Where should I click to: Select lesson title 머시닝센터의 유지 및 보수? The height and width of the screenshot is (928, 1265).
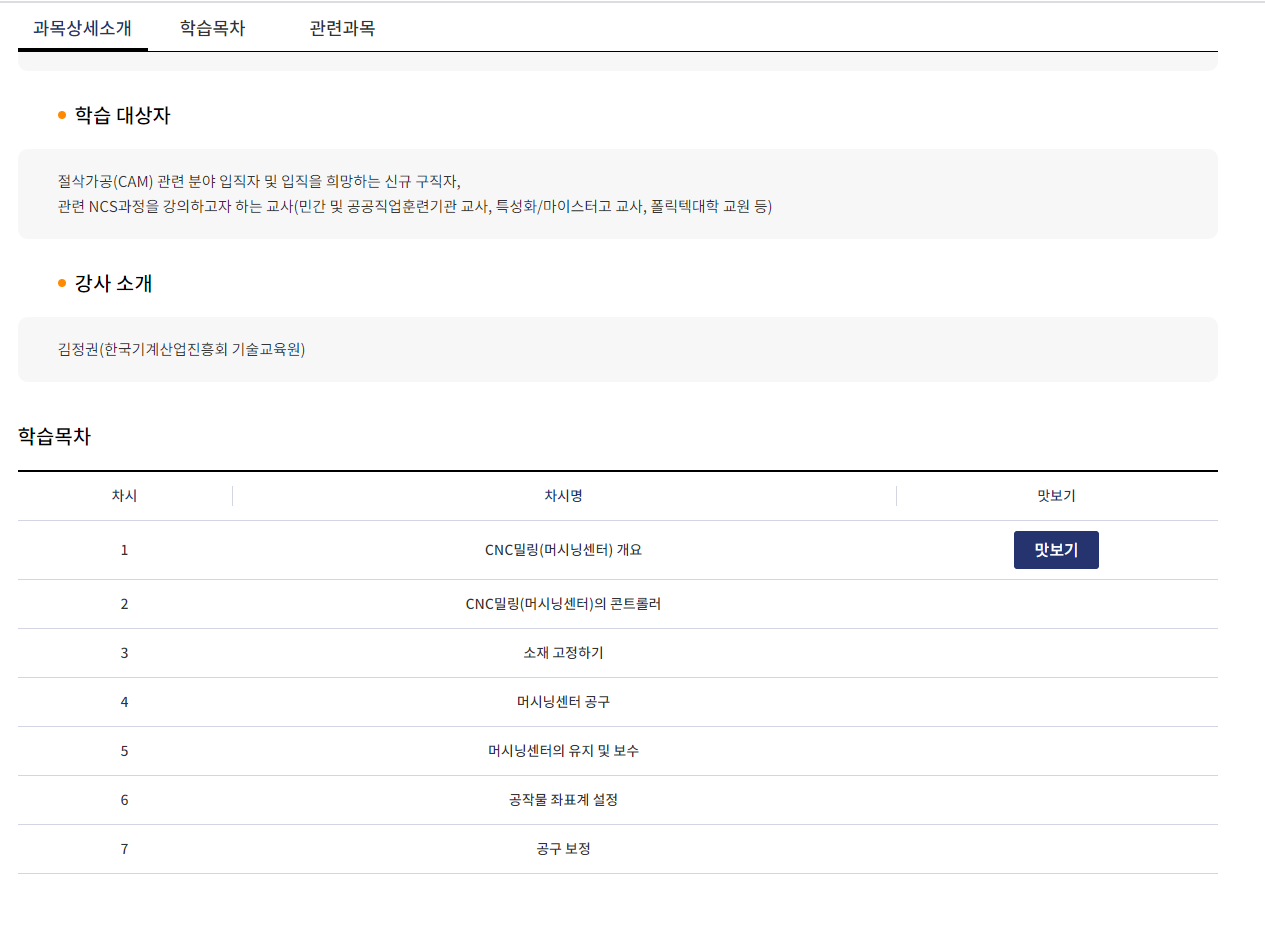point(563,751)
